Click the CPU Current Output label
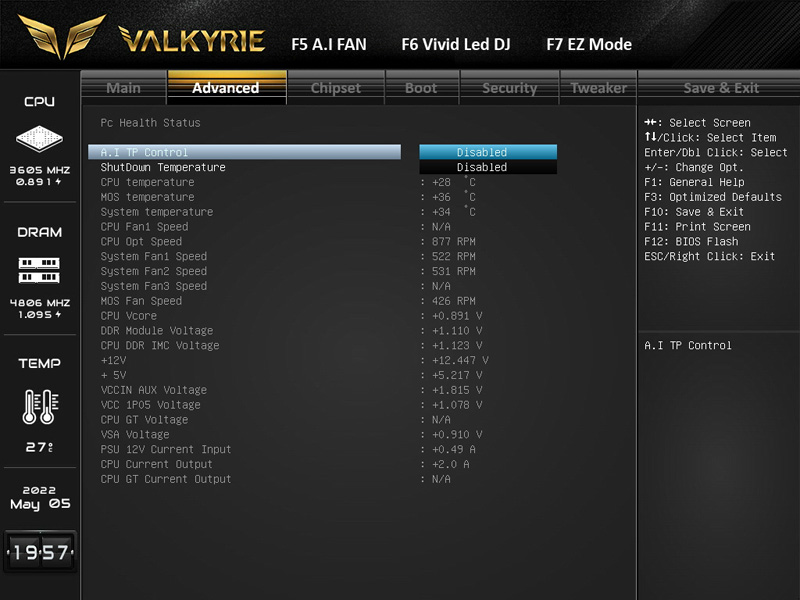 pos(157,464)
